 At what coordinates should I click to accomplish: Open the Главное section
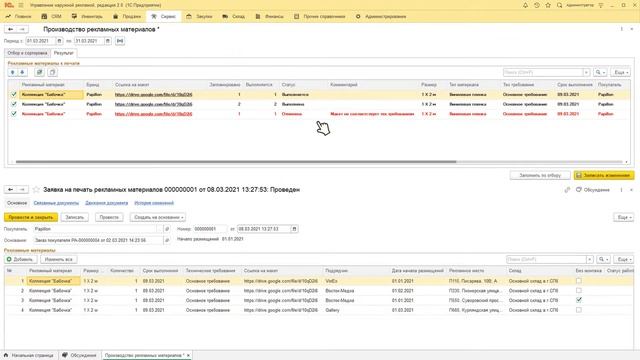click(x=19, y=17)
